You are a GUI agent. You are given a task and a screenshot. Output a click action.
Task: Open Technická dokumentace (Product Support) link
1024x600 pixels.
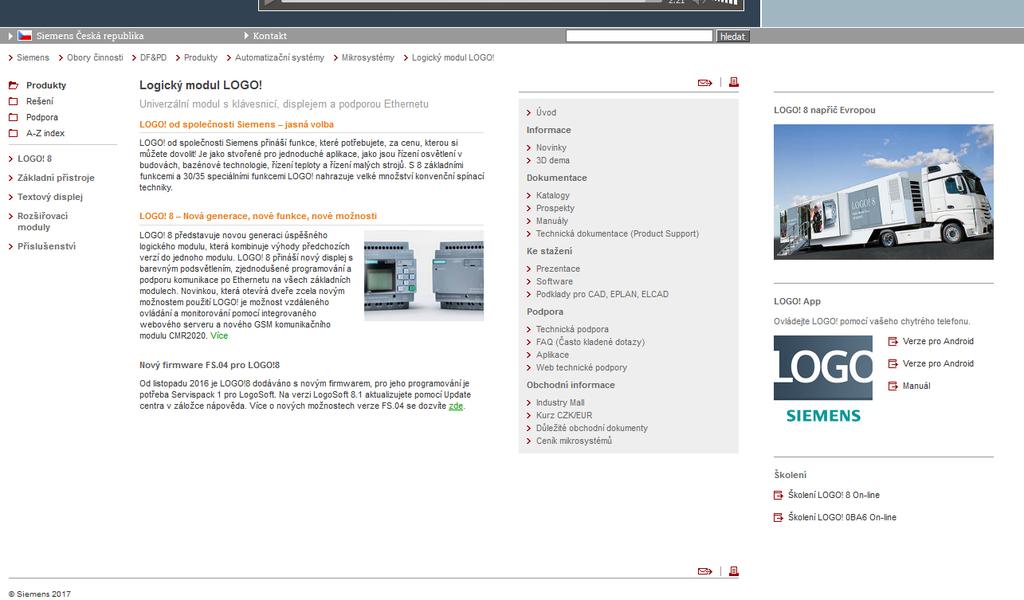click(x=617, y=234)
